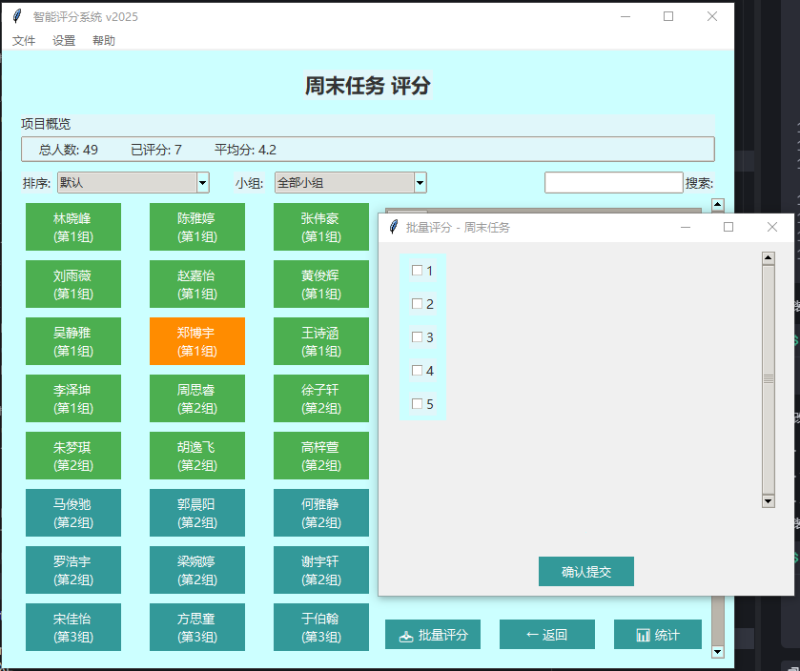Tick checkbox for score 5
This screenshot has height=671, width=800.
point(417,404)
